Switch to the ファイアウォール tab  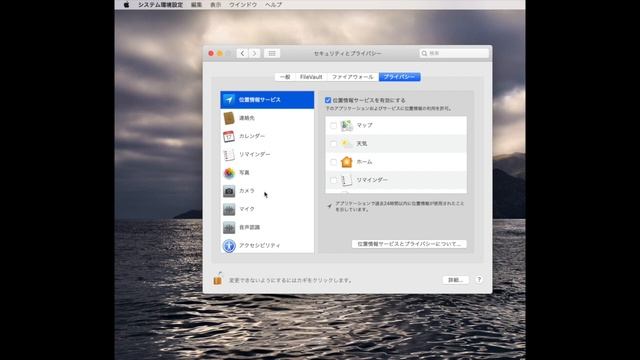point(353,77)
